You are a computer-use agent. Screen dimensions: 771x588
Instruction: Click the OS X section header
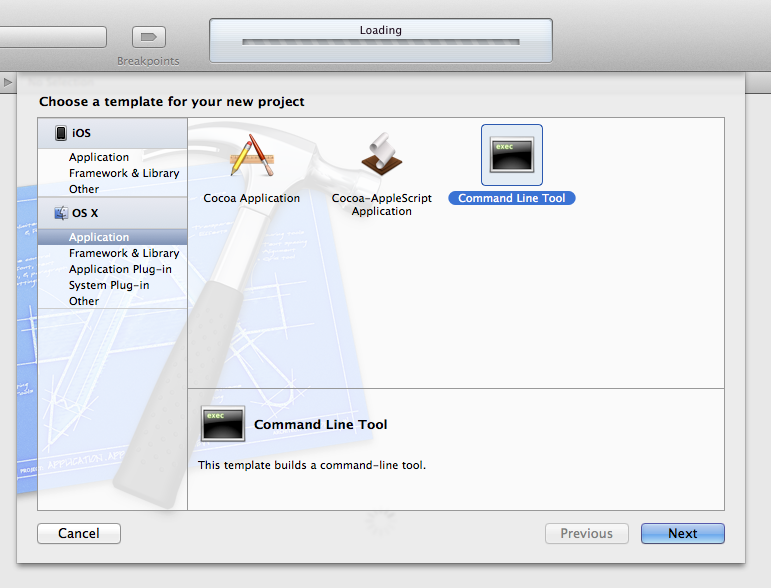(113, 213)
